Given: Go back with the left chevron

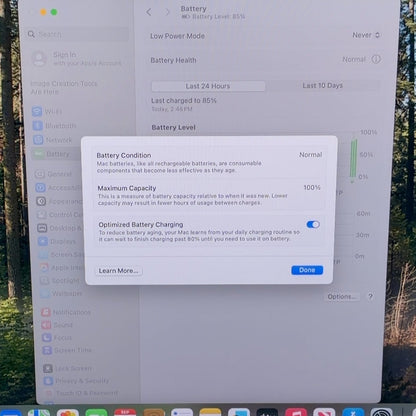Looking at the screenshot, I should [149, 12].
